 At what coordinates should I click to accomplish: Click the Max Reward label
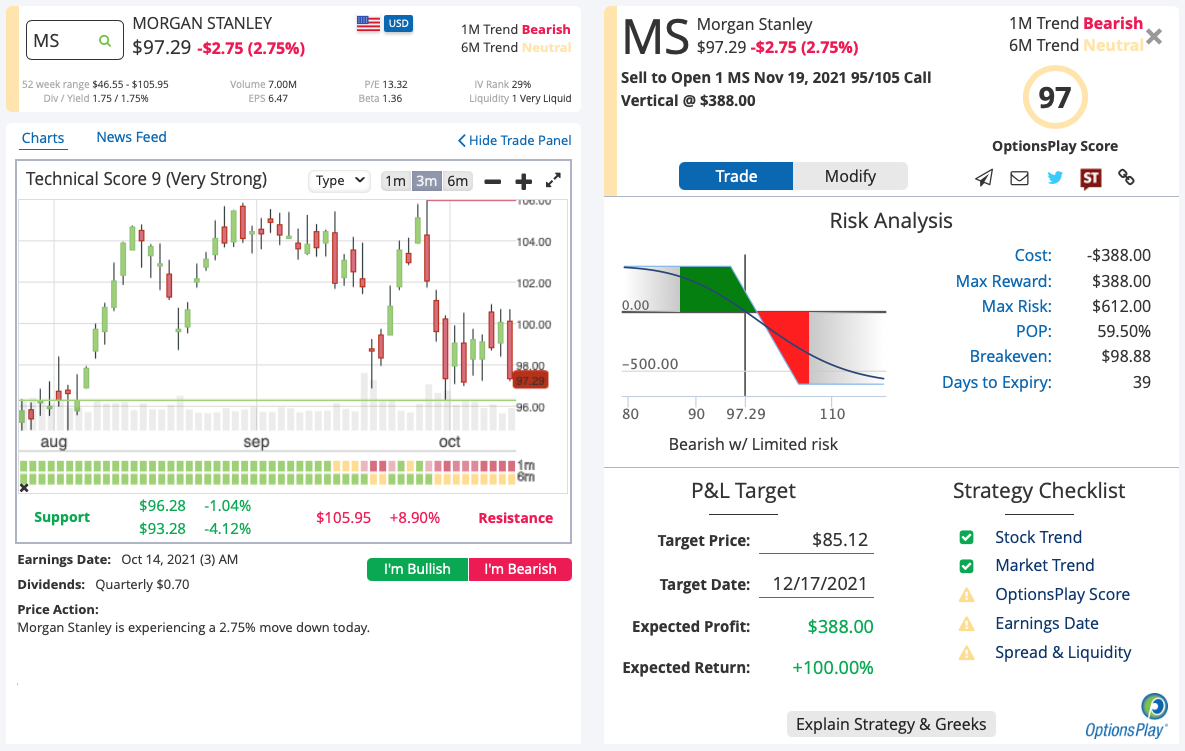[1004, 281]
